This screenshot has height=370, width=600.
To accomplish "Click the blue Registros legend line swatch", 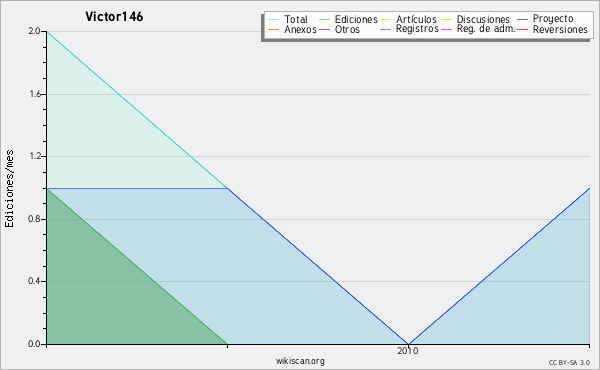I will coord(386,29).
